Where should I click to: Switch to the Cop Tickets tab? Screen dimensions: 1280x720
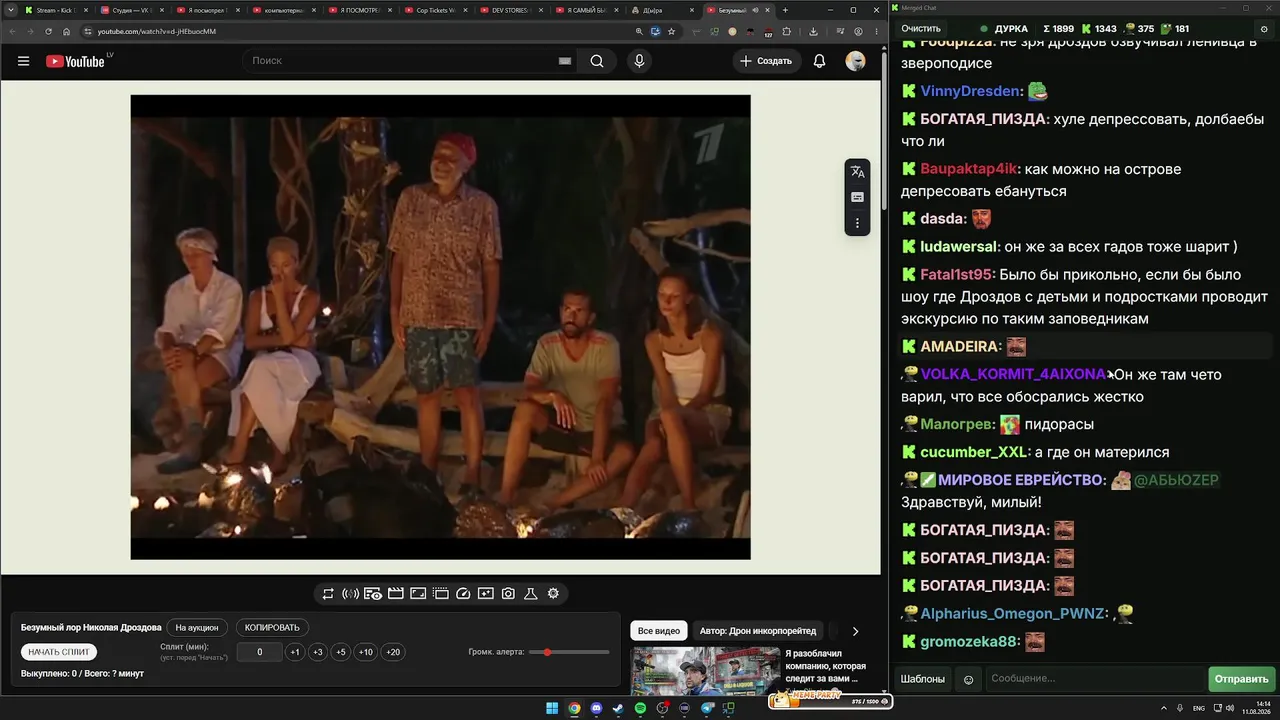pos(435,10)
